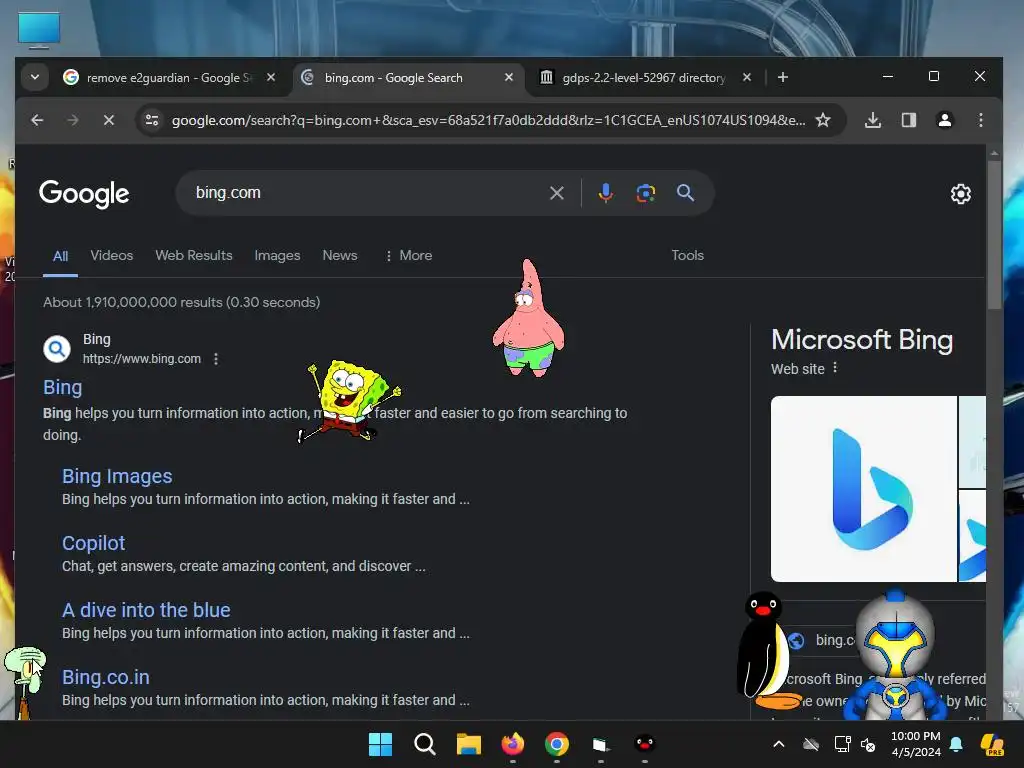The width and height of the screenshot is (1024, 768).
Task: Open the Bing logo image thumbnail
Action: click(864, 488)
